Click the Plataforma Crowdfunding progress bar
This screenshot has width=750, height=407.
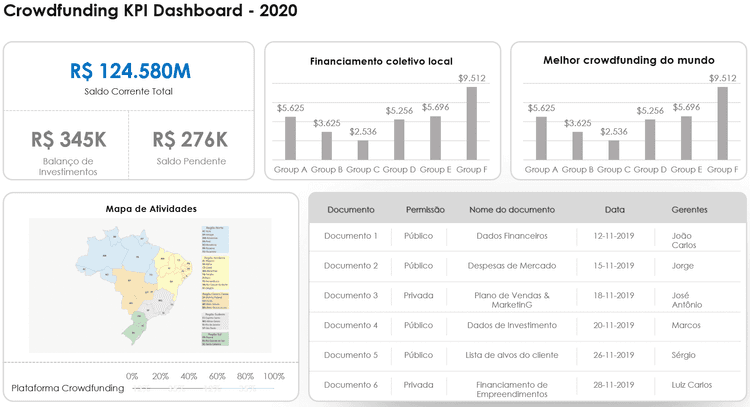click(x=203, y=388)
